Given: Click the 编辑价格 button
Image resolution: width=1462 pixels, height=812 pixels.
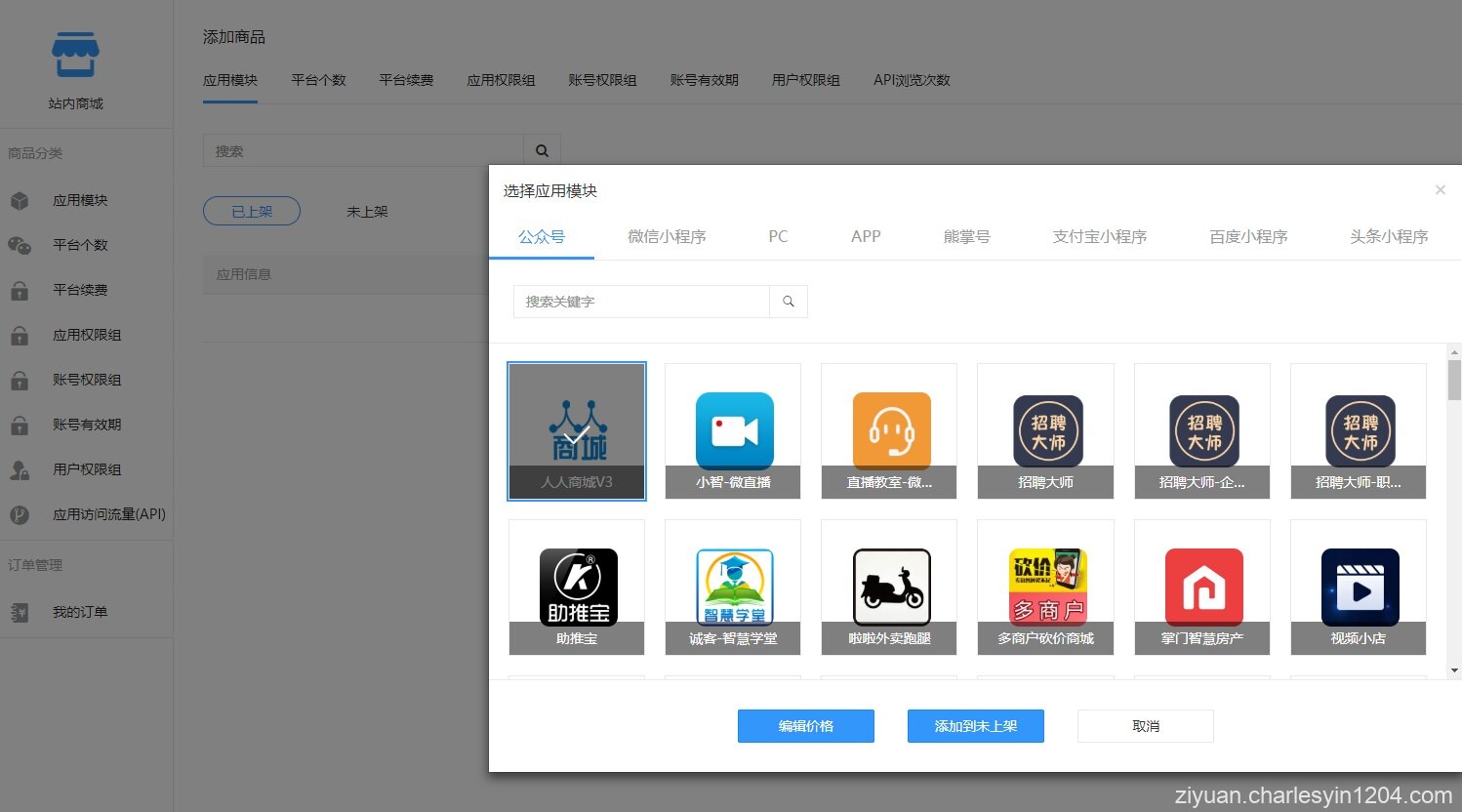Looking at the screenshot, I should (x=805, y=725).
